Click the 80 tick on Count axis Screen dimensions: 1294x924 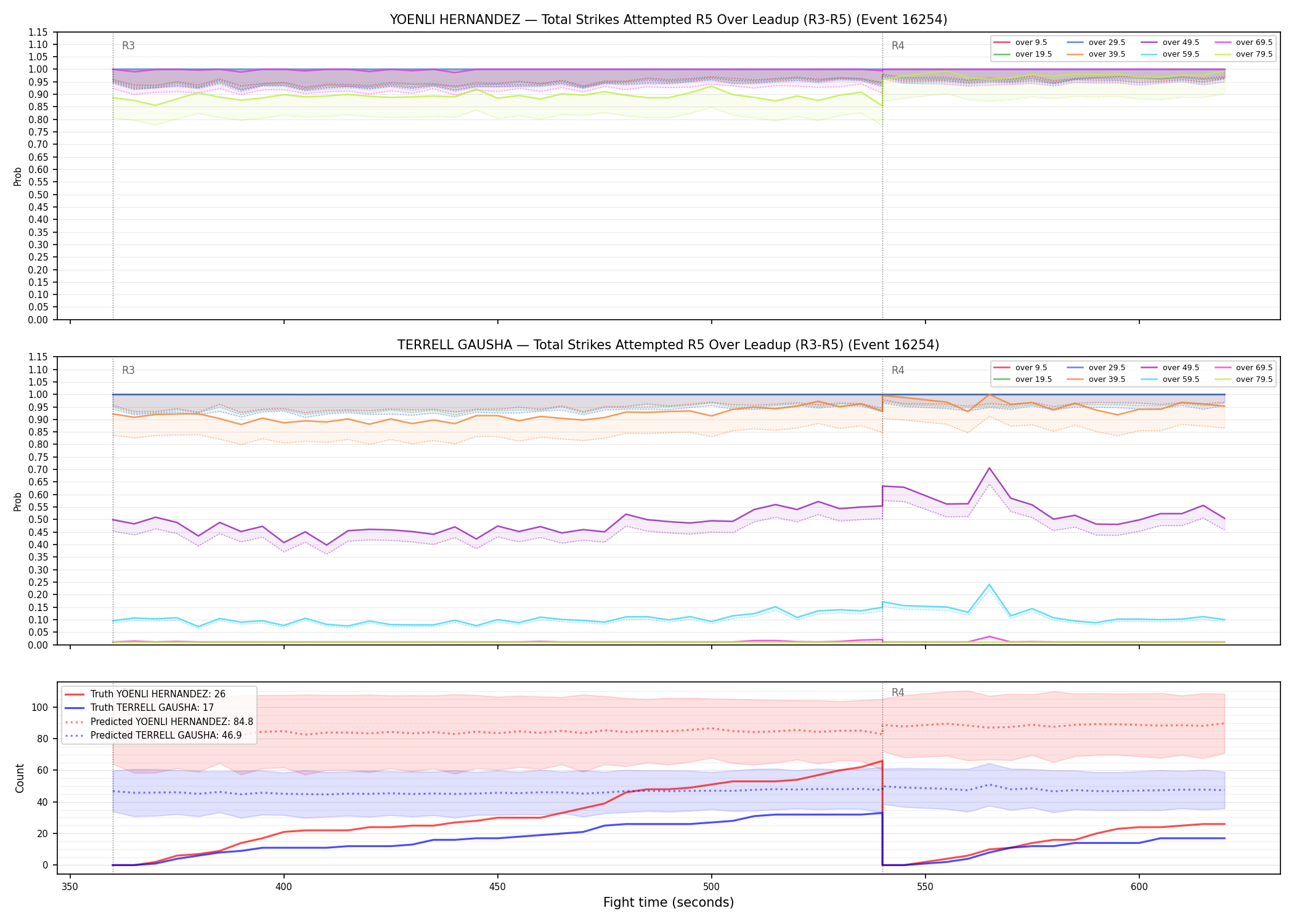43,739
